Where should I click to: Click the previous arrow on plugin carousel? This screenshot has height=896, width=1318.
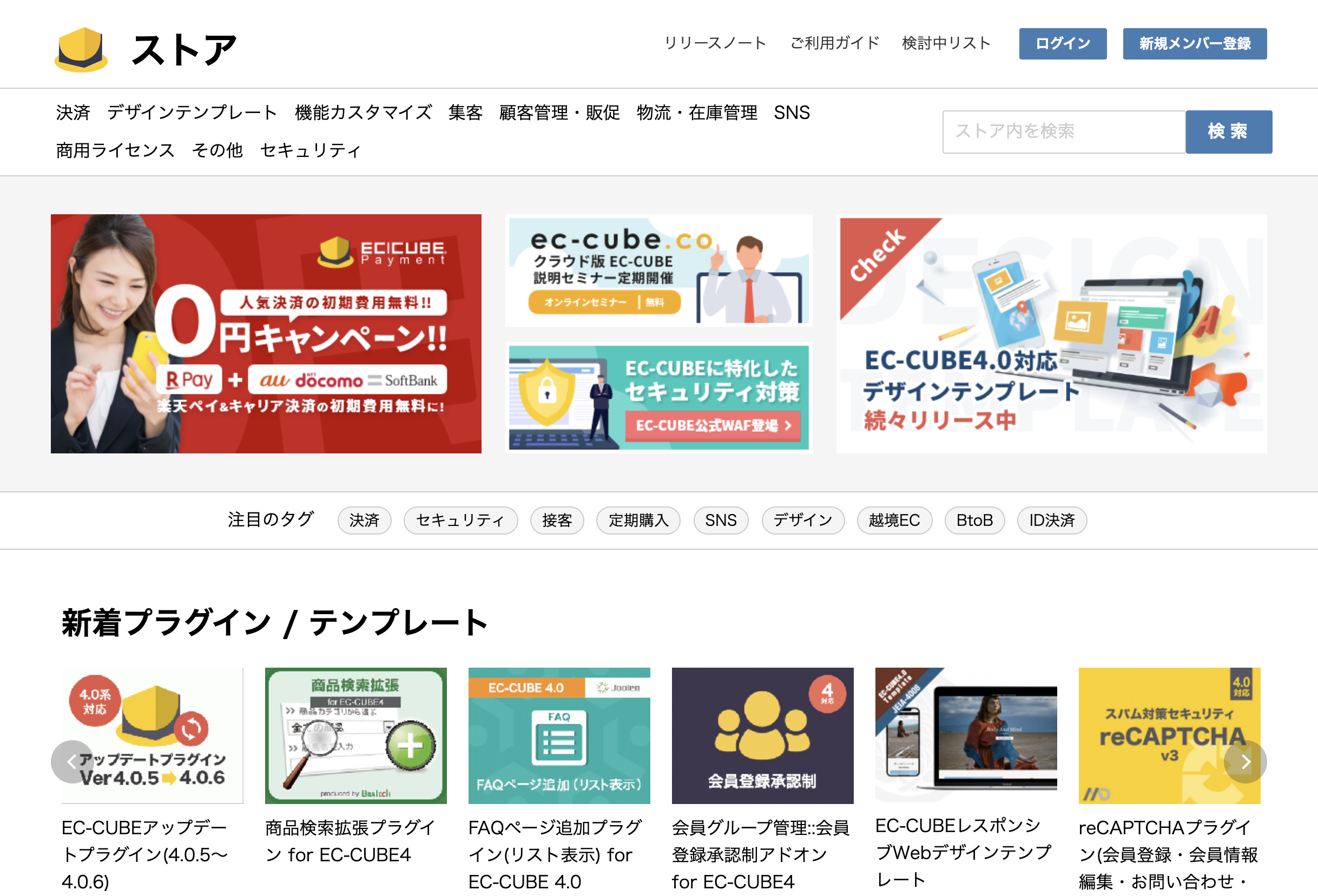pos(72,762)
